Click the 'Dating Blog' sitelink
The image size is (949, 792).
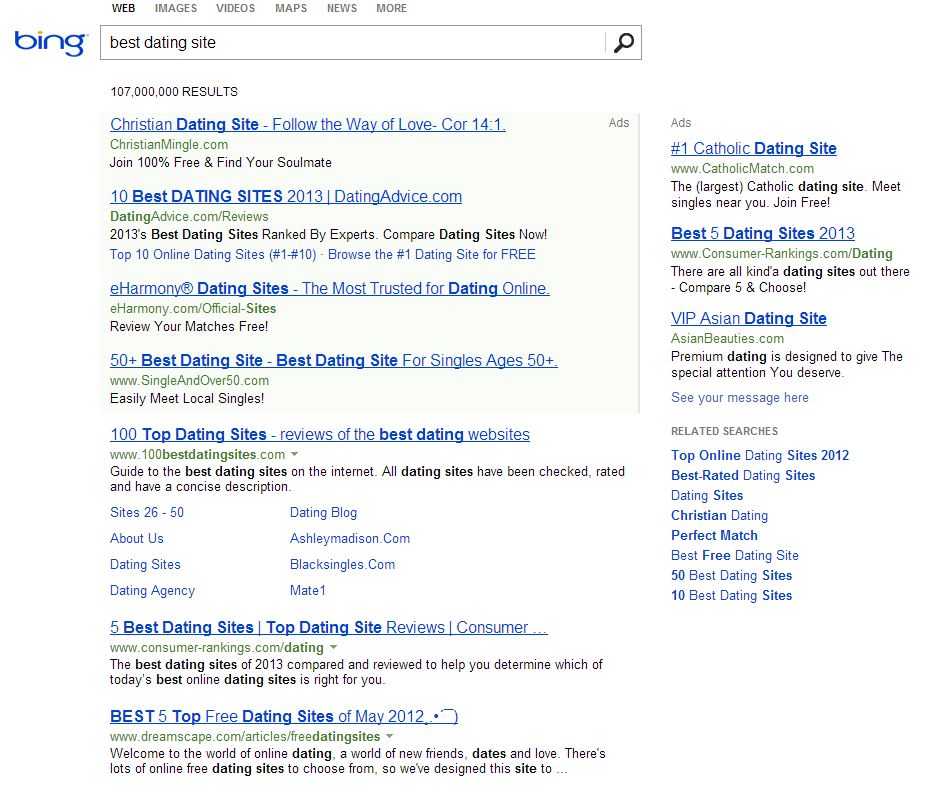coord(323,512)
